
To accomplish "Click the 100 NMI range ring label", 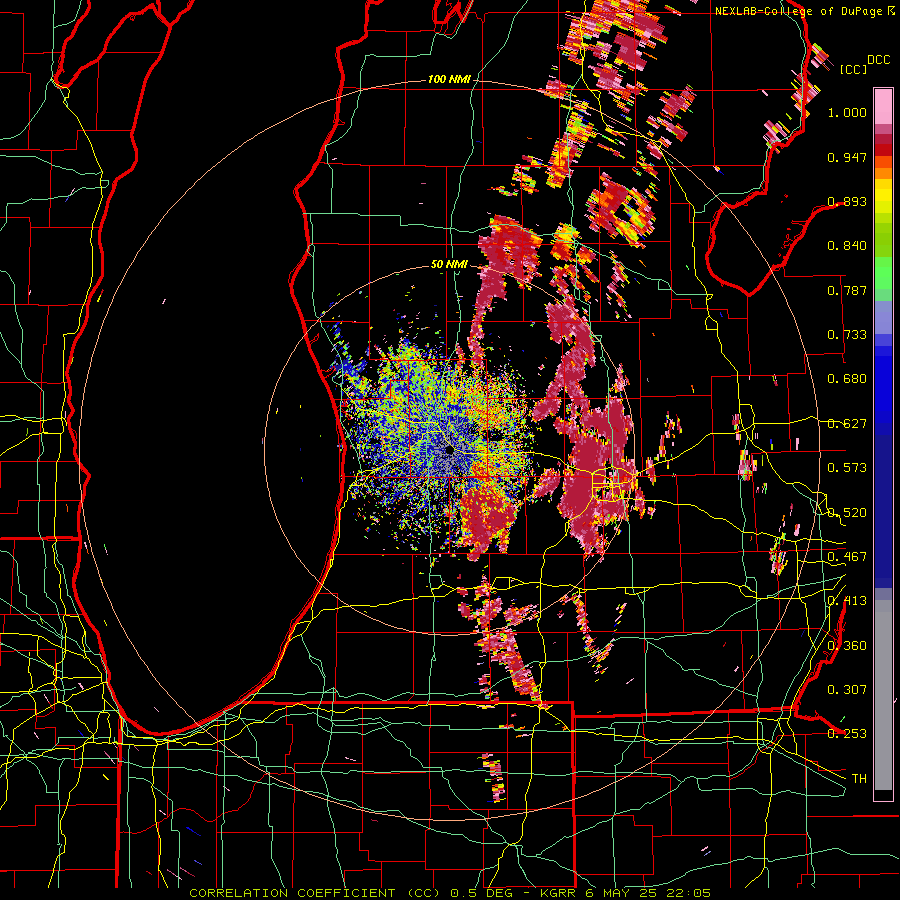I will 449,79.
